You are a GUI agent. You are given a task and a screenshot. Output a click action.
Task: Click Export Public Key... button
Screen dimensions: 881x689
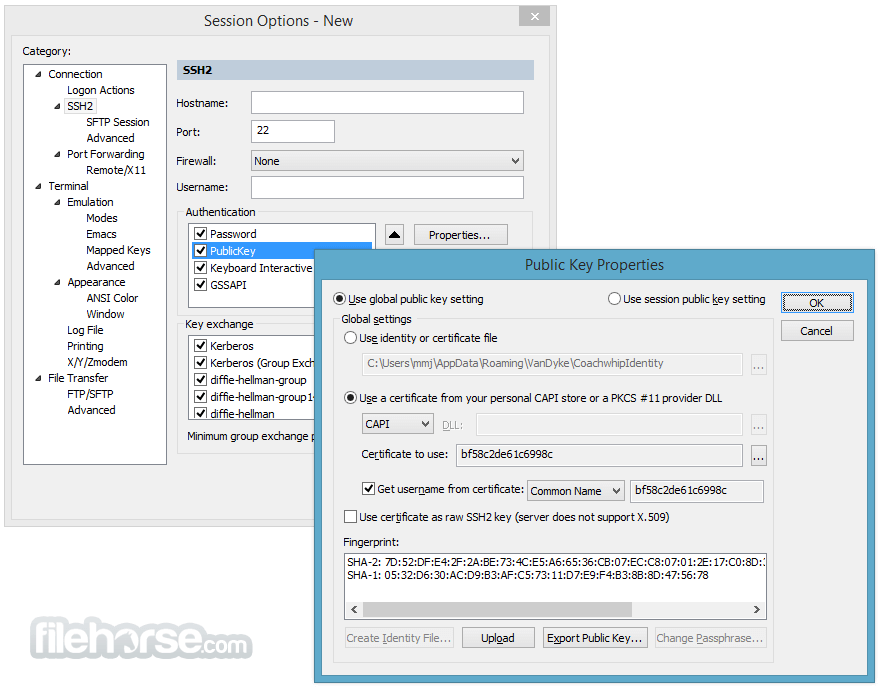pyautogui.click(x=595, y=638)
